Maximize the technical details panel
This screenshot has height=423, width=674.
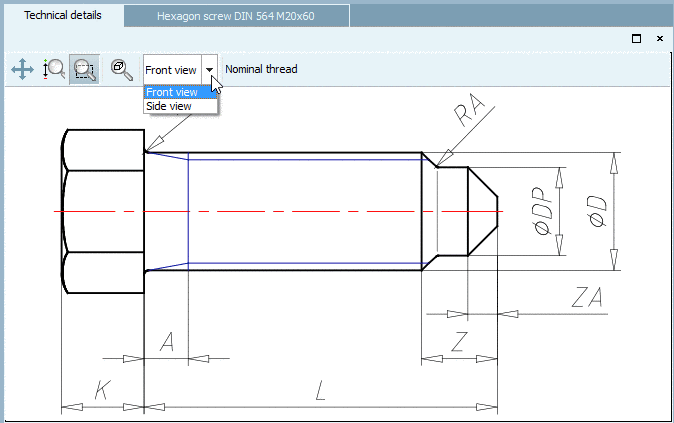pos(637,39)
